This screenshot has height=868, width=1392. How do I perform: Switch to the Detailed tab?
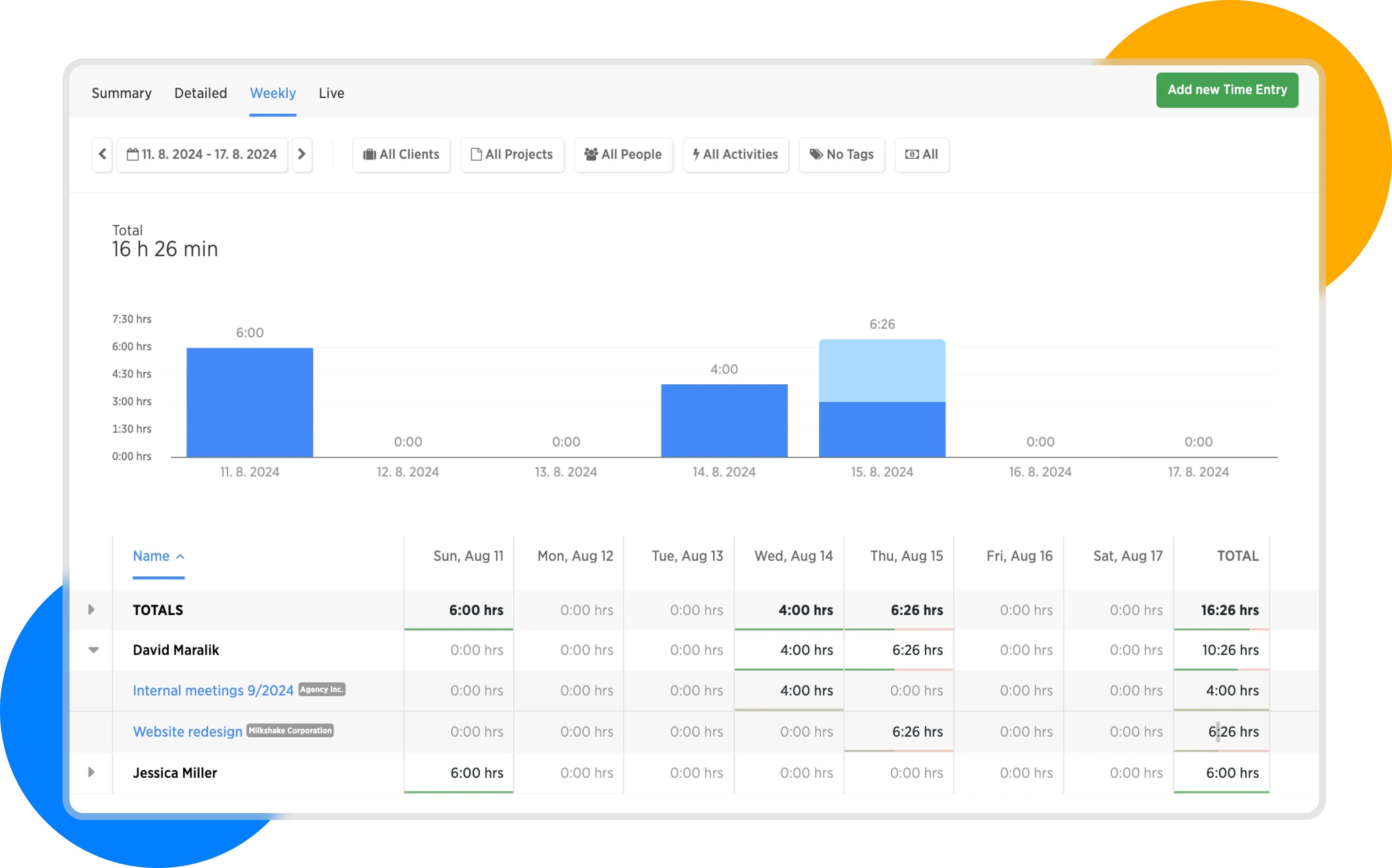coord(200,93)
